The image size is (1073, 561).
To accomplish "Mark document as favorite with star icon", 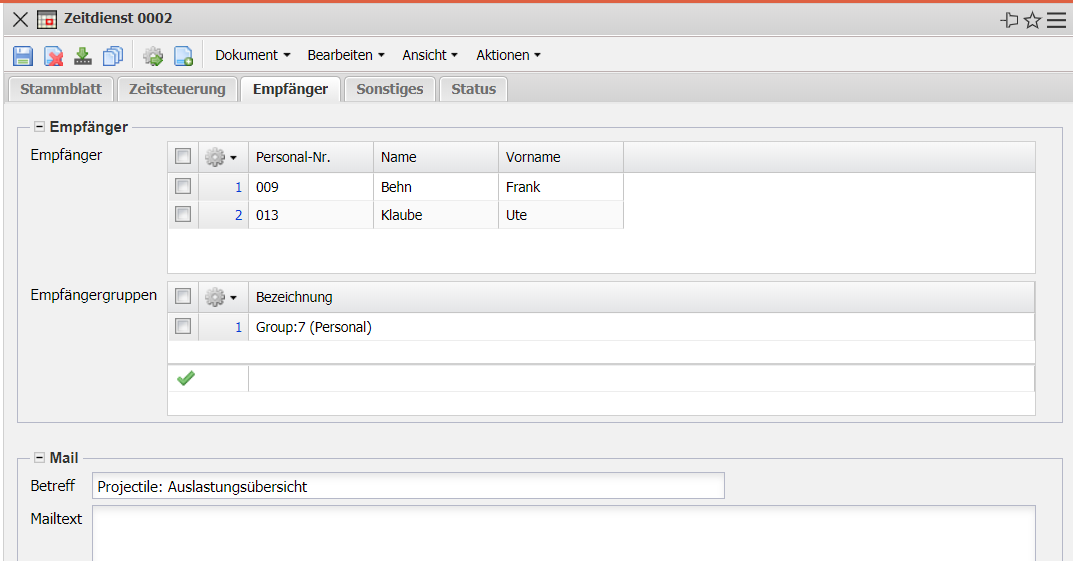I will pos(1033,20).
